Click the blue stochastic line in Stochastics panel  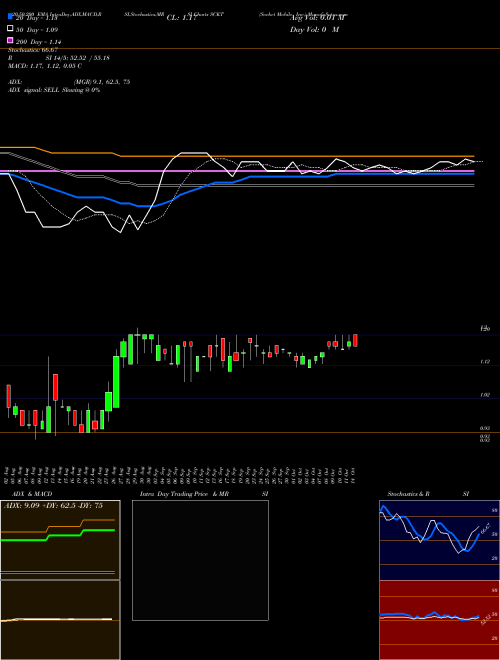(429, 530)
